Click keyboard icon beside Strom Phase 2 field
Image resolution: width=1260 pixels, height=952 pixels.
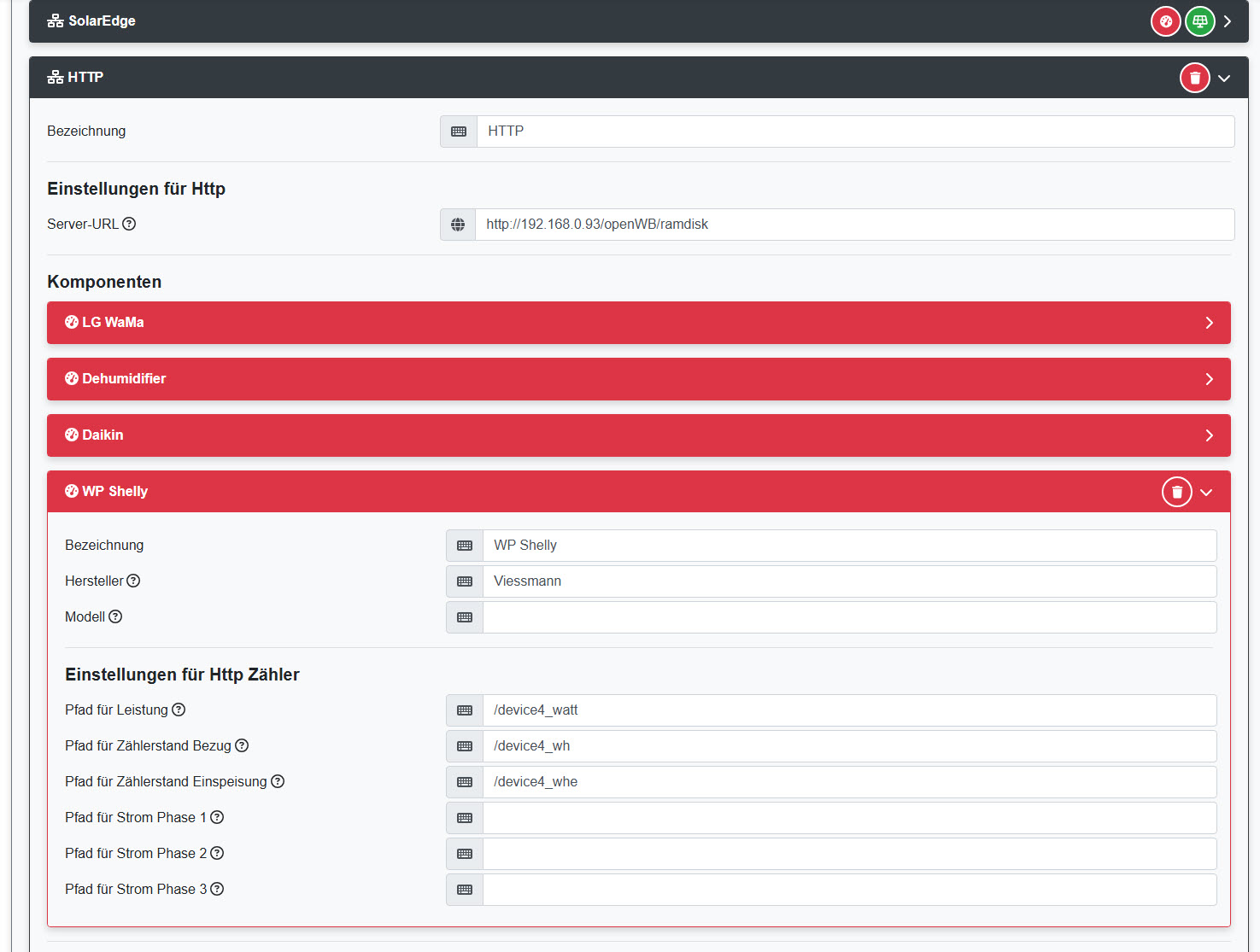coord(465,854)
